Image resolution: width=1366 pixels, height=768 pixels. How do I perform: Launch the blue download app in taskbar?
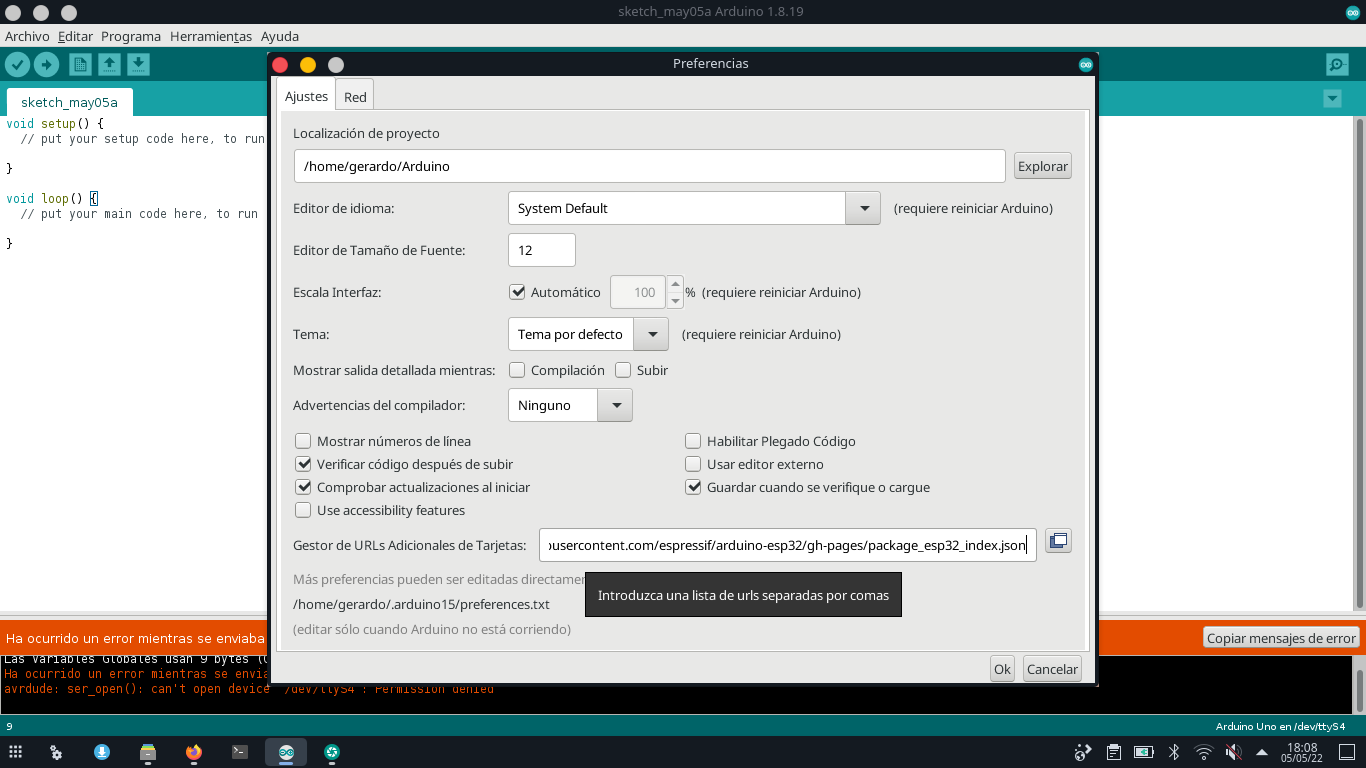pyautogui.click(x=102, y=752)
